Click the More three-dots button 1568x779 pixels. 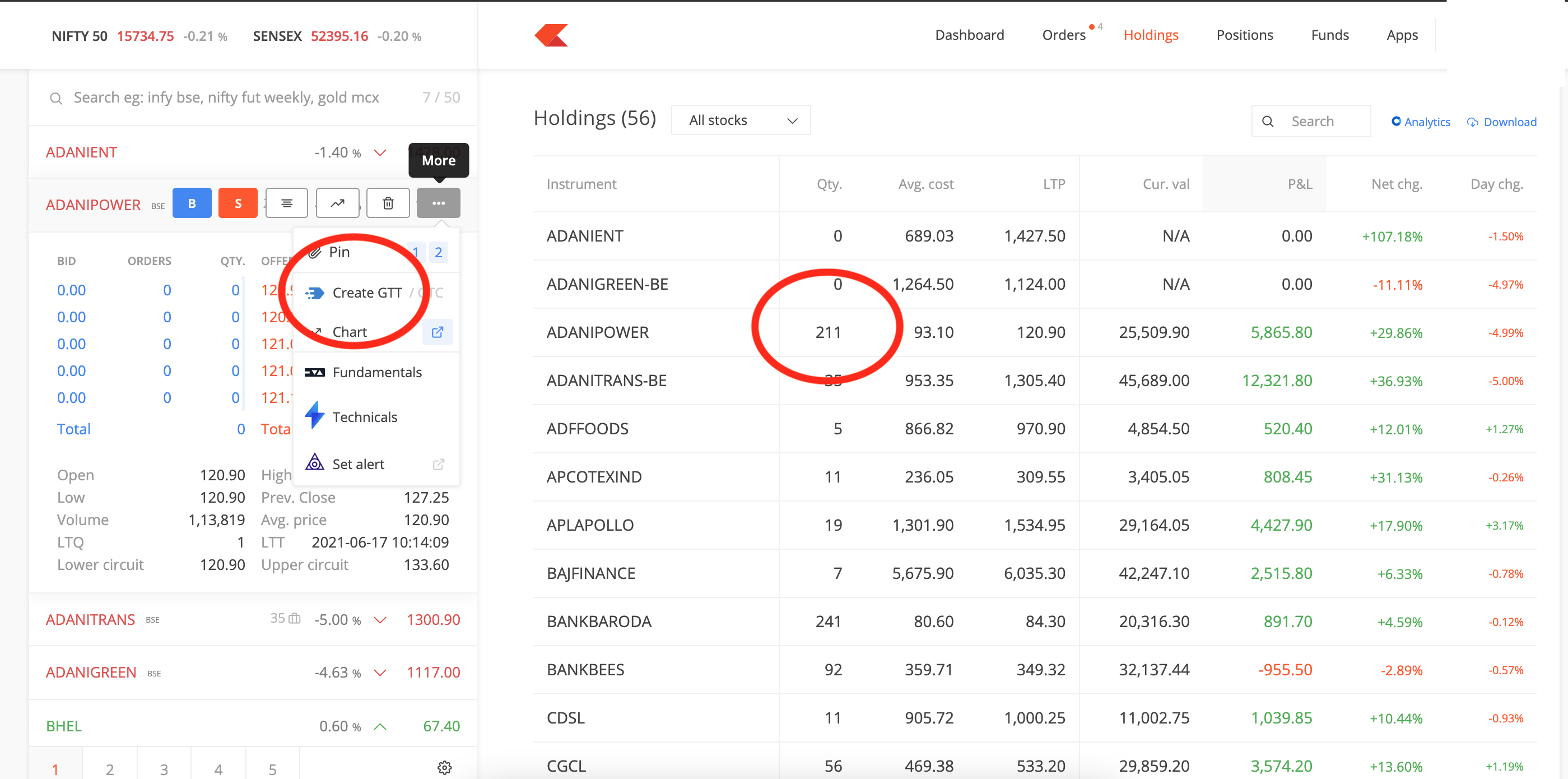438,203
